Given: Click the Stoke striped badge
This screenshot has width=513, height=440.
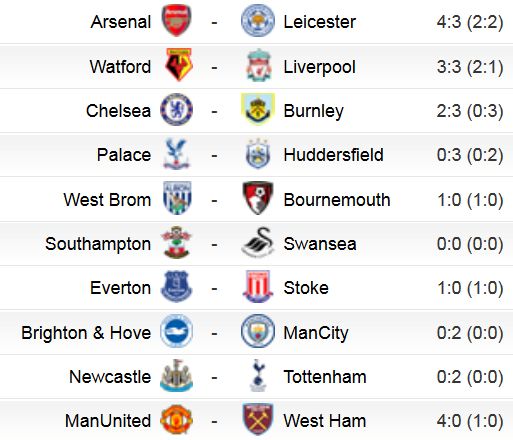Looking at the screenshot, I should [258, 287].
